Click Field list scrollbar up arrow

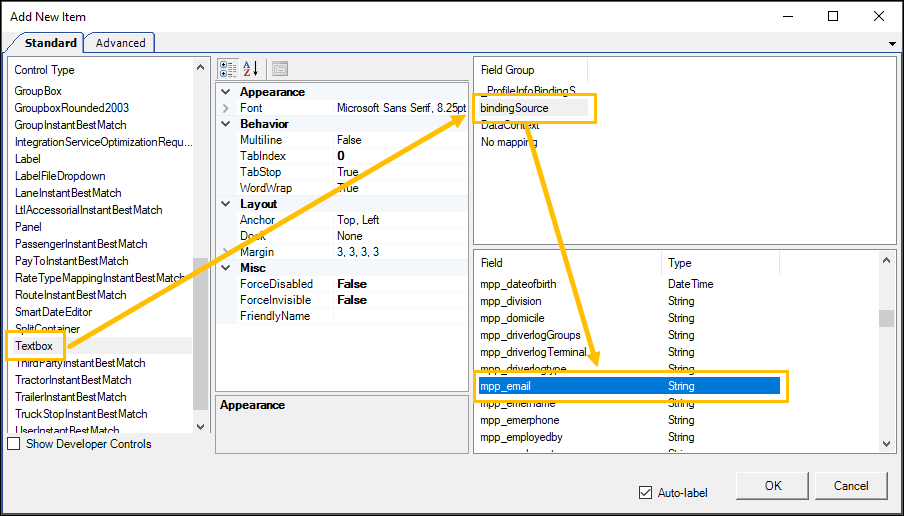(886, 261)
